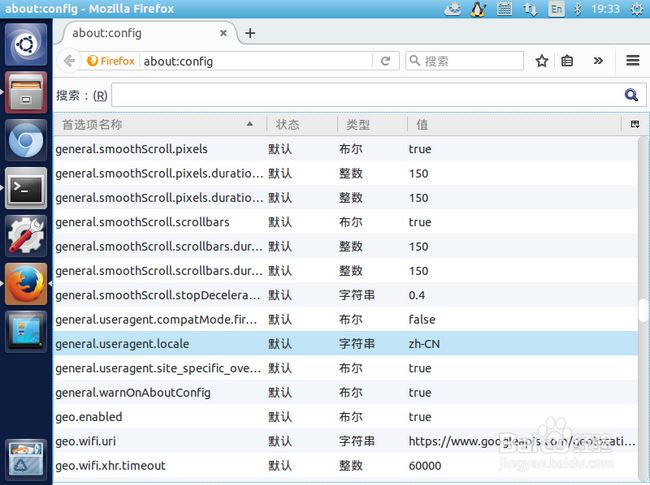This screenshot has height=485, width=650.
Task: Open the Terminal from the launcher
Action: tap(26, 188)
